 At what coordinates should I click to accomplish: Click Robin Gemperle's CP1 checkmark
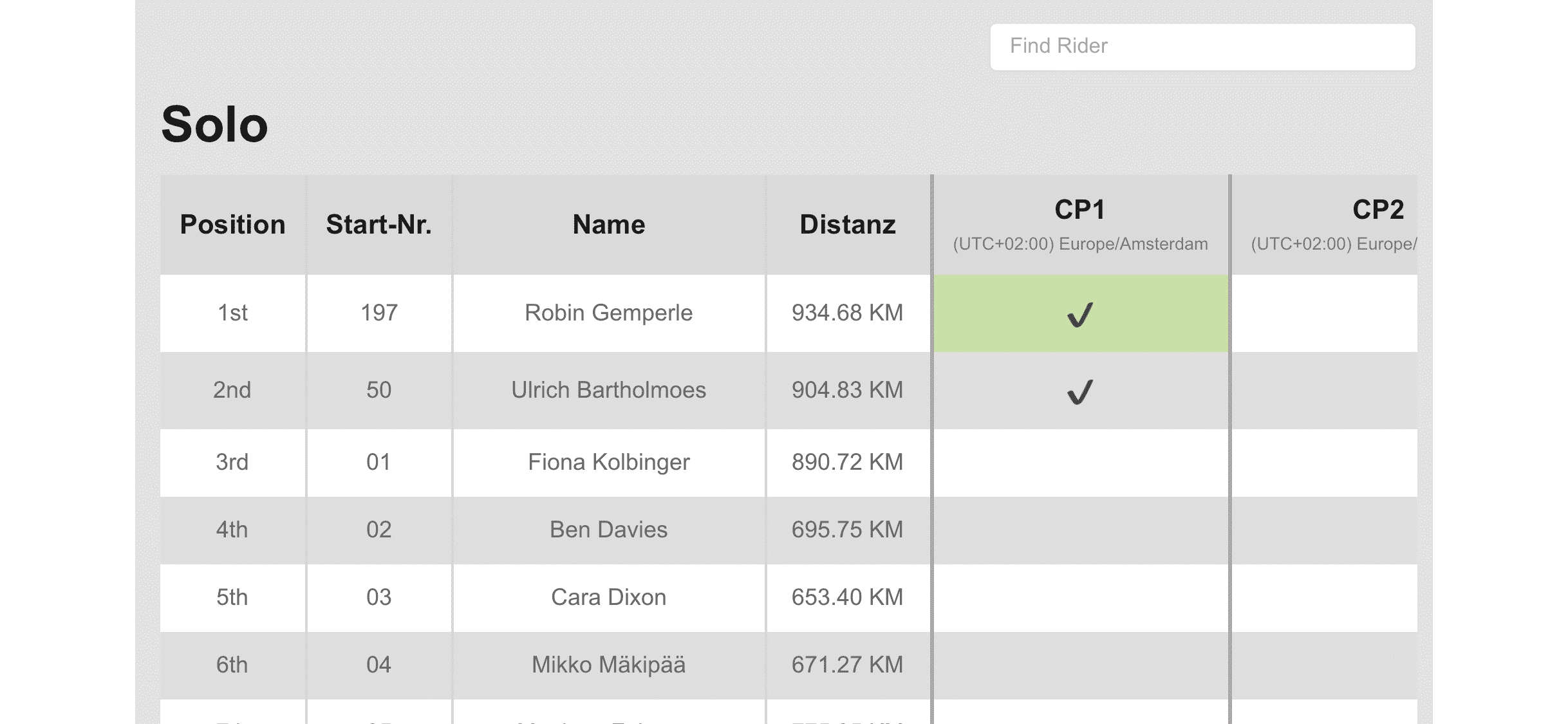pos(1080,315)
